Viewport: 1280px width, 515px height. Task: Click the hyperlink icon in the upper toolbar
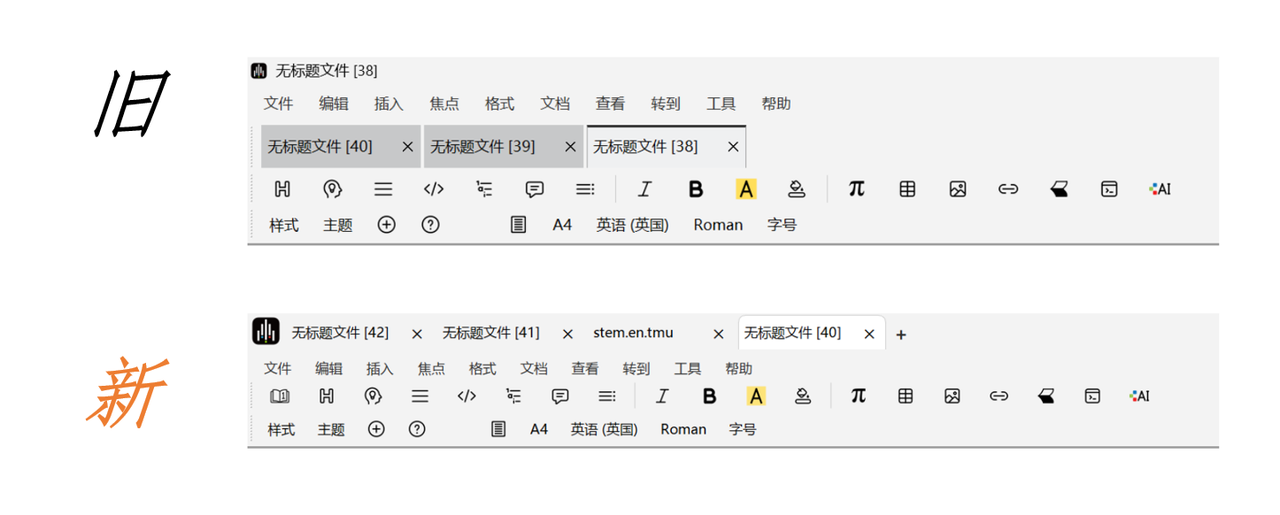click(1008, 189)
